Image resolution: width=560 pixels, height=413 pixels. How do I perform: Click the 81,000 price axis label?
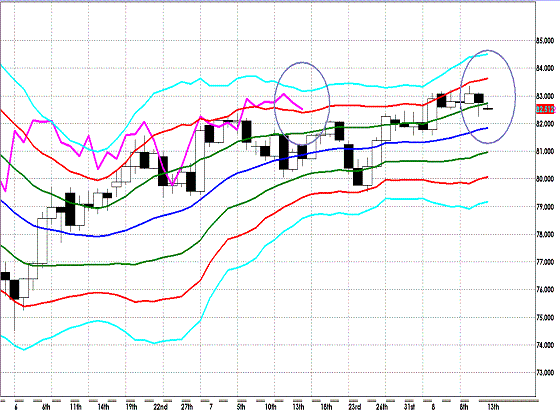545,151
